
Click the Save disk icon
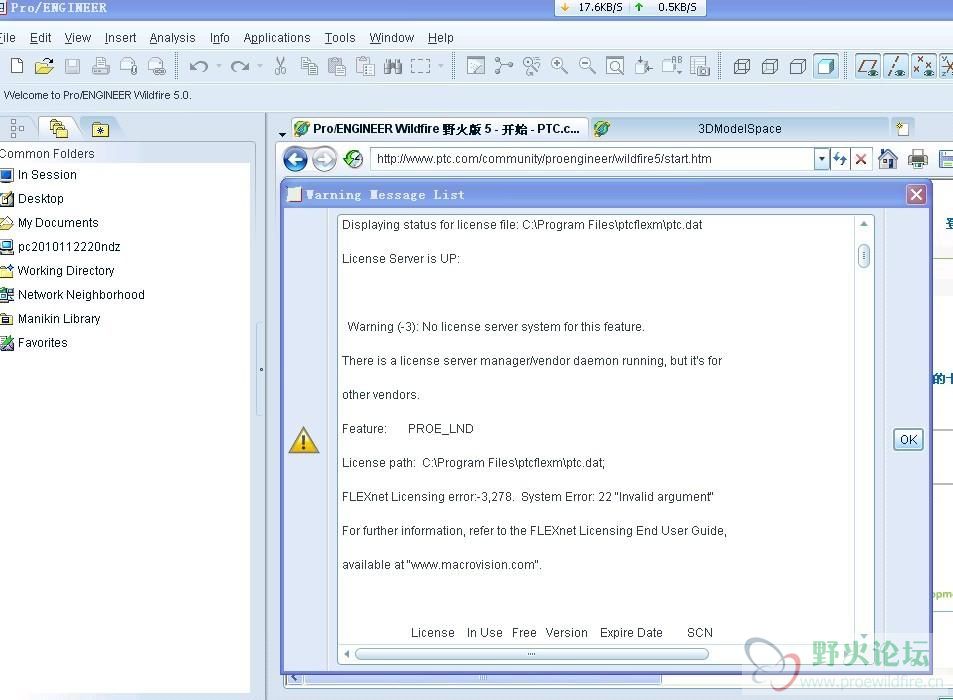pos(72,66)
